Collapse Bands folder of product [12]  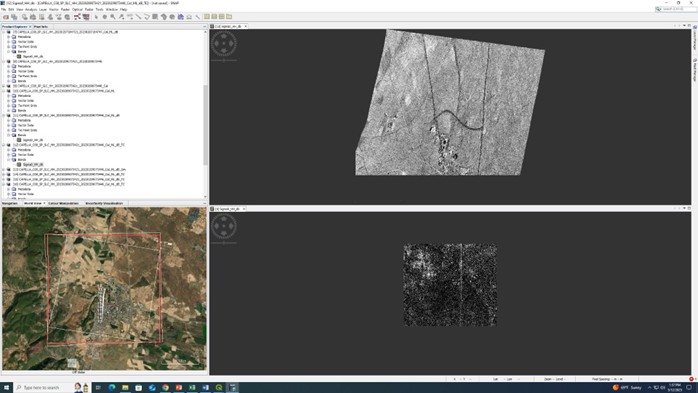(8, 159)
